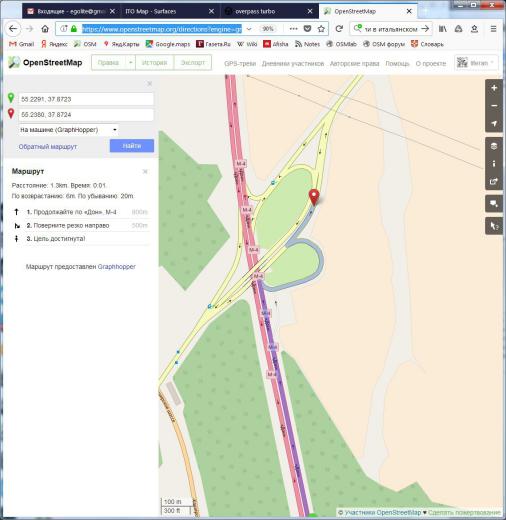Open the user account dropdown menu
Image resolution: width=506 pixels, height=520 pixels.
[476, 63]
